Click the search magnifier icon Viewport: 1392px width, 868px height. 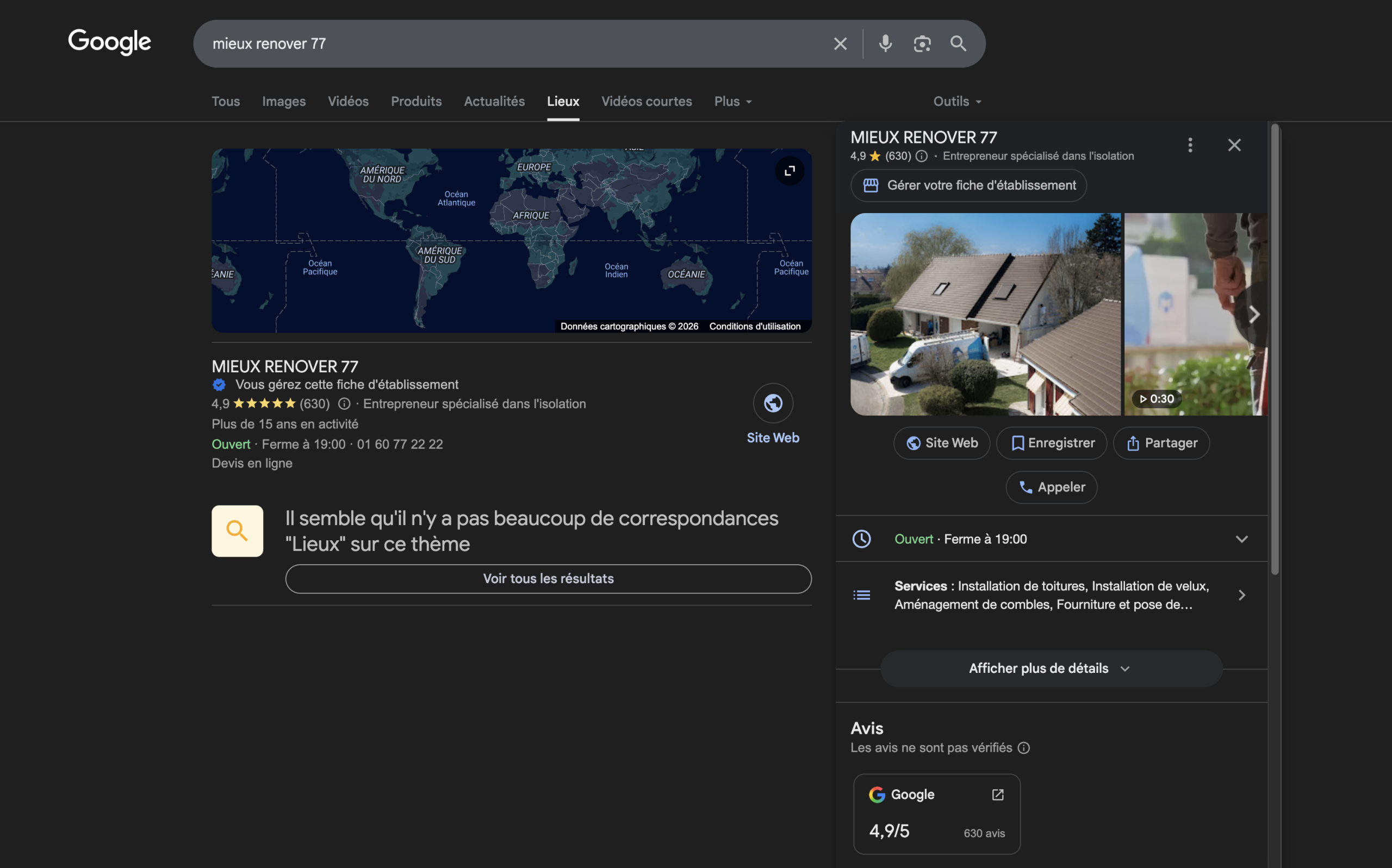click(x=958, y=43)
